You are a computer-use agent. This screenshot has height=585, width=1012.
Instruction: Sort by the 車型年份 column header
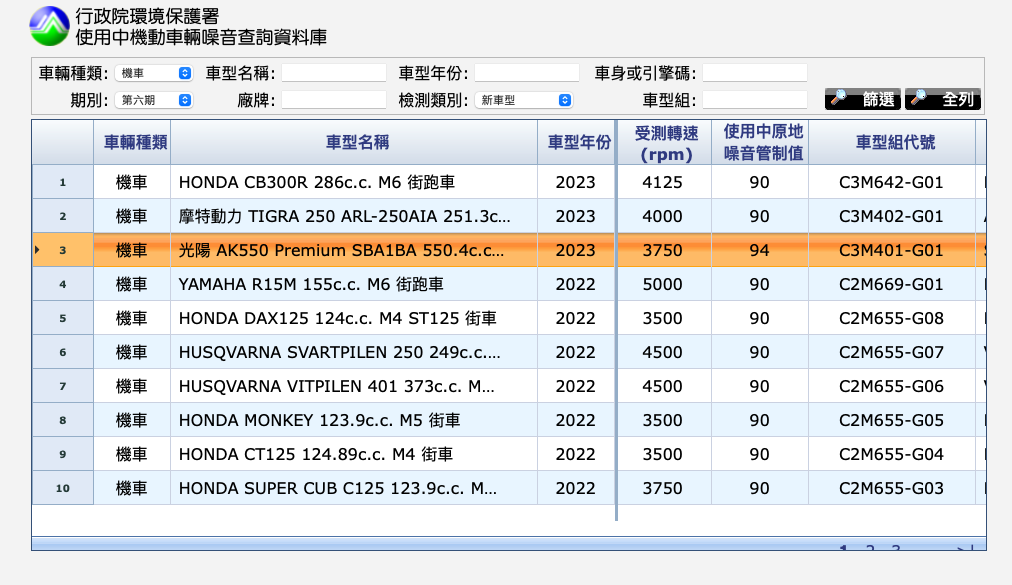pyautogui.click(x=577, y=142)
